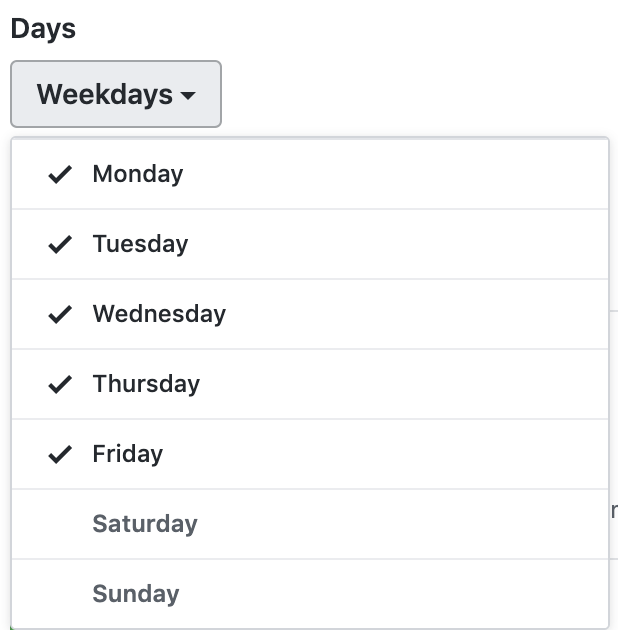
Task: Click the empty check area left of Sunday
Action: coord(60,594)
